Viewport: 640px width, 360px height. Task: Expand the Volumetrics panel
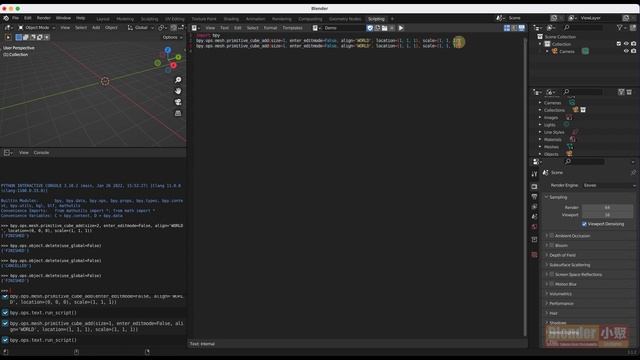click(x=560, y=294)
